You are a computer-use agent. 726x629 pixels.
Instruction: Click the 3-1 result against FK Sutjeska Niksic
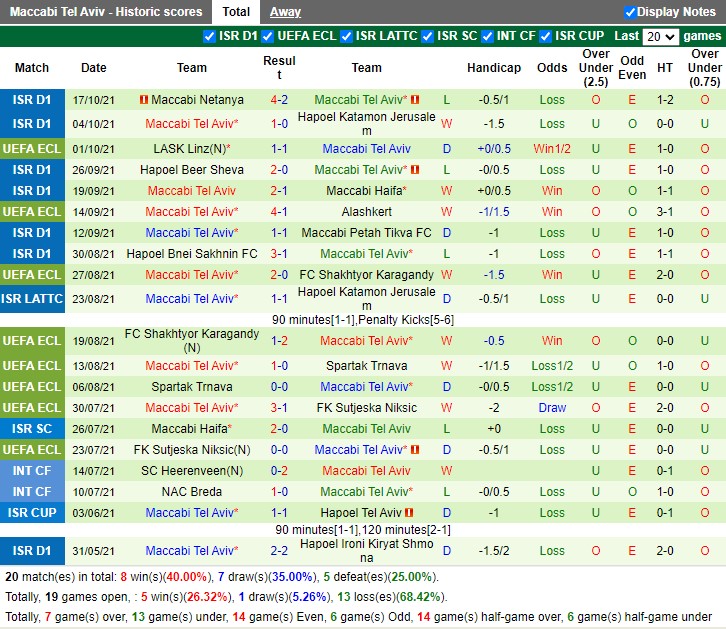click(x=279, y=408)
